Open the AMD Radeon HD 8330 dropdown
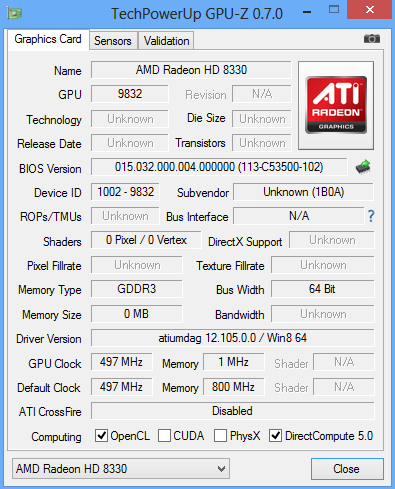This screenshot has height=489, width=395. pyautogui.click(x=121, y=469)
